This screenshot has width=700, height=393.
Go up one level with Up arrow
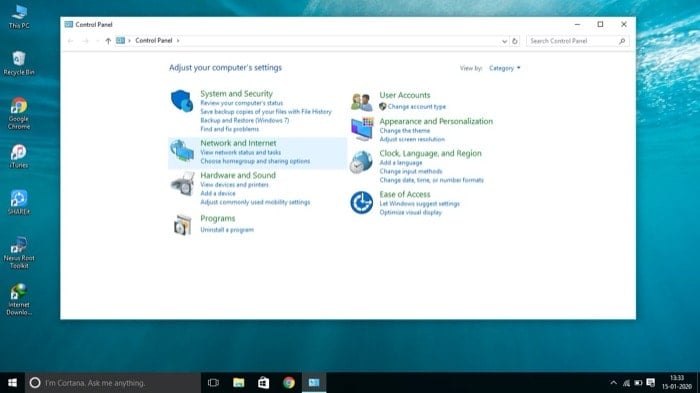pos(108,41)
